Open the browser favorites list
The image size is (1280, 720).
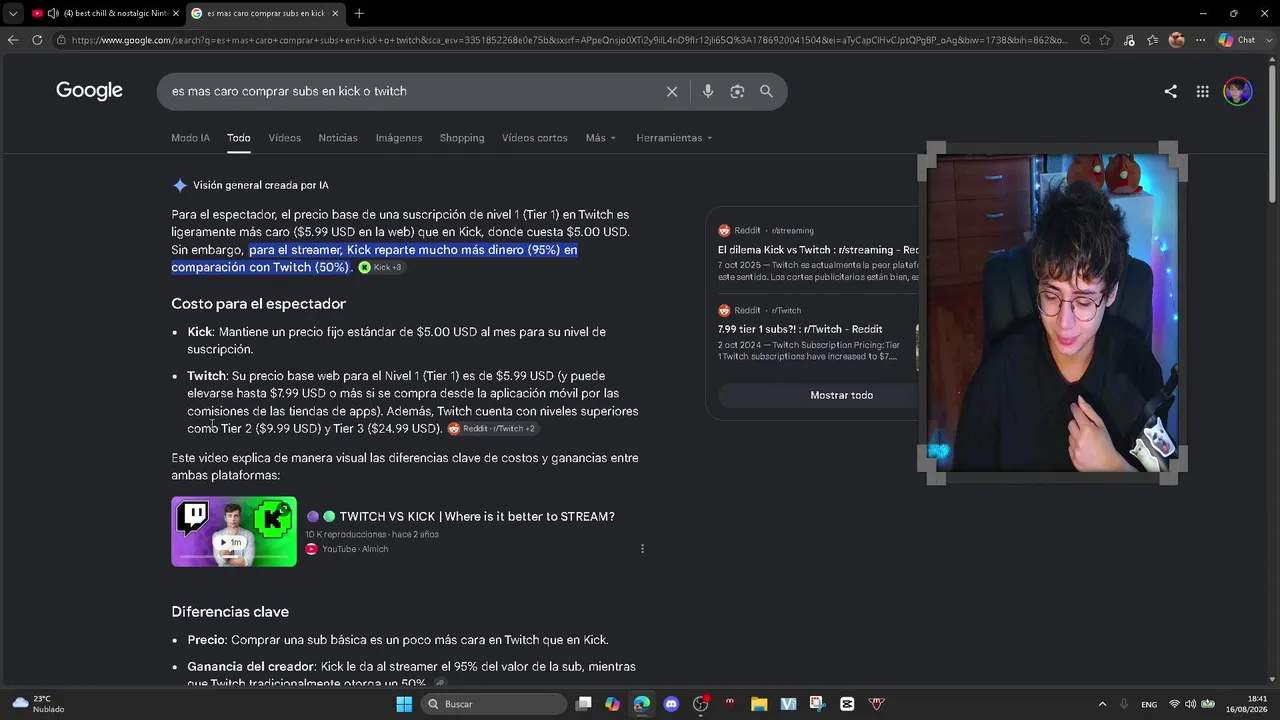point(1153,40)
